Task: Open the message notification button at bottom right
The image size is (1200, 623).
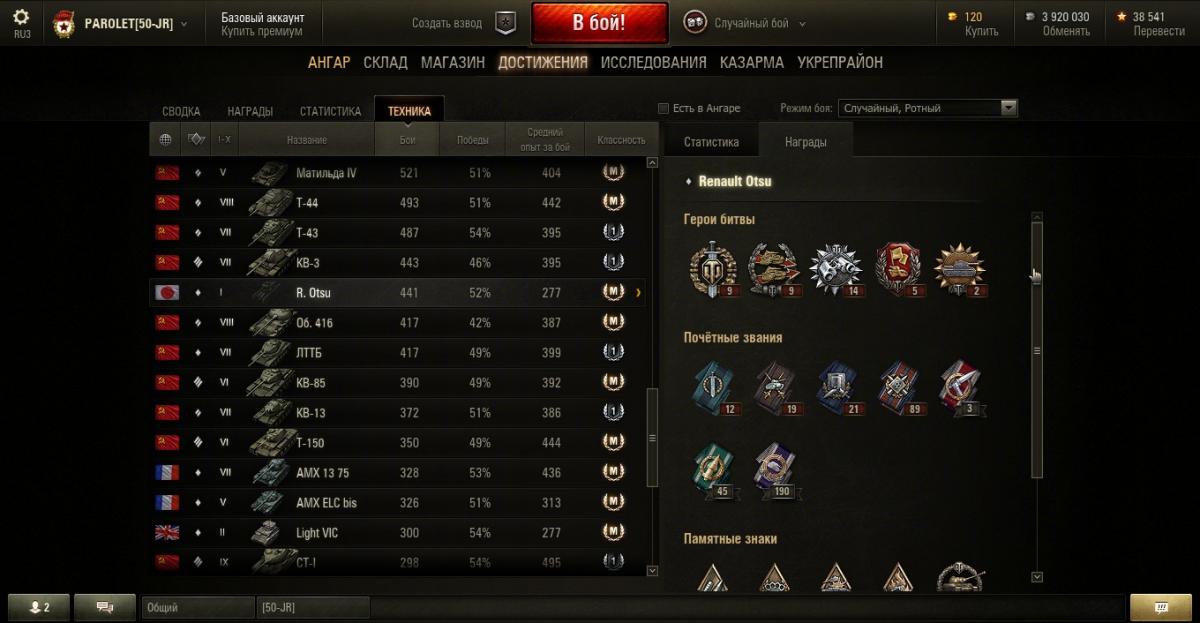Action: tap(1160, 607)
